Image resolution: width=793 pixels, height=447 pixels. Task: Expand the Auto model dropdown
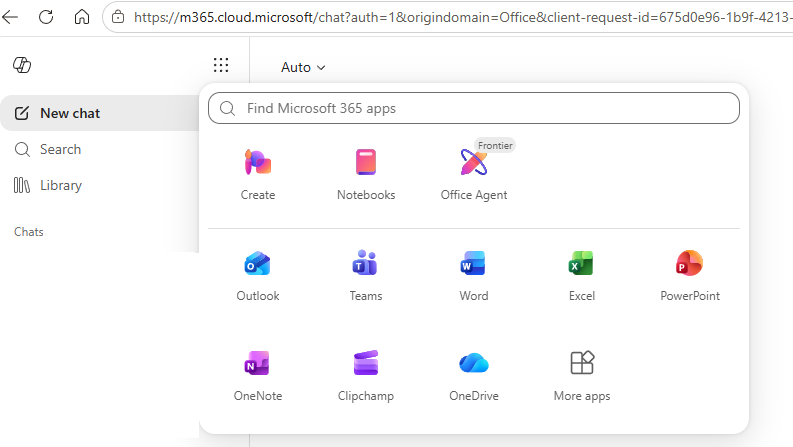(303, 67)
